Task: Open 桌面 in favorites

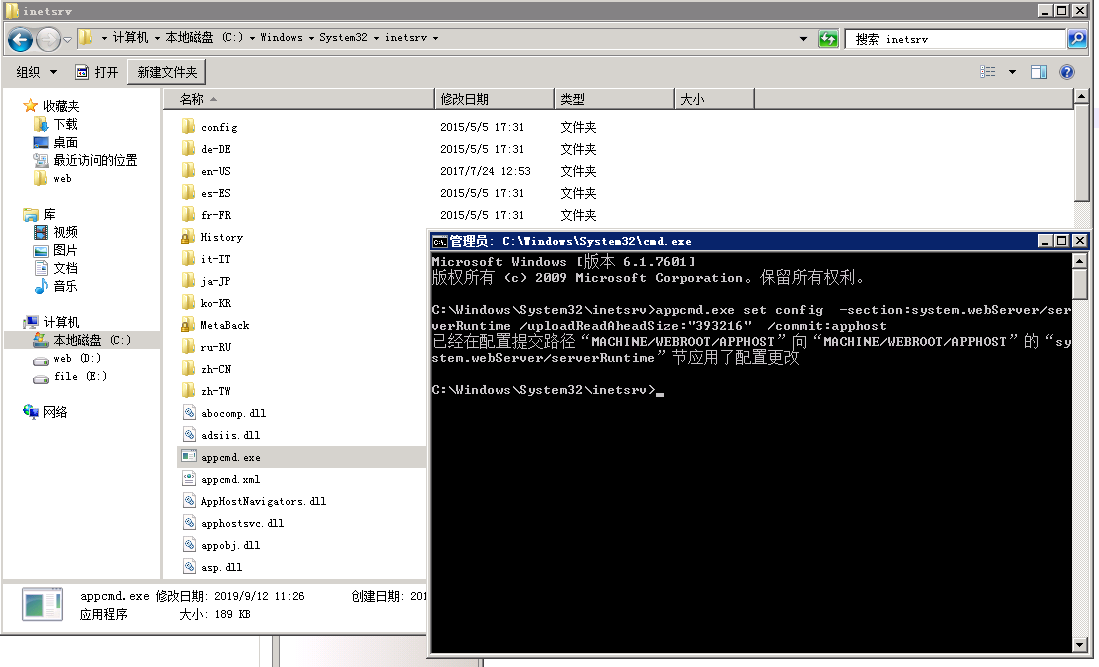Action: tap(56, 143)
